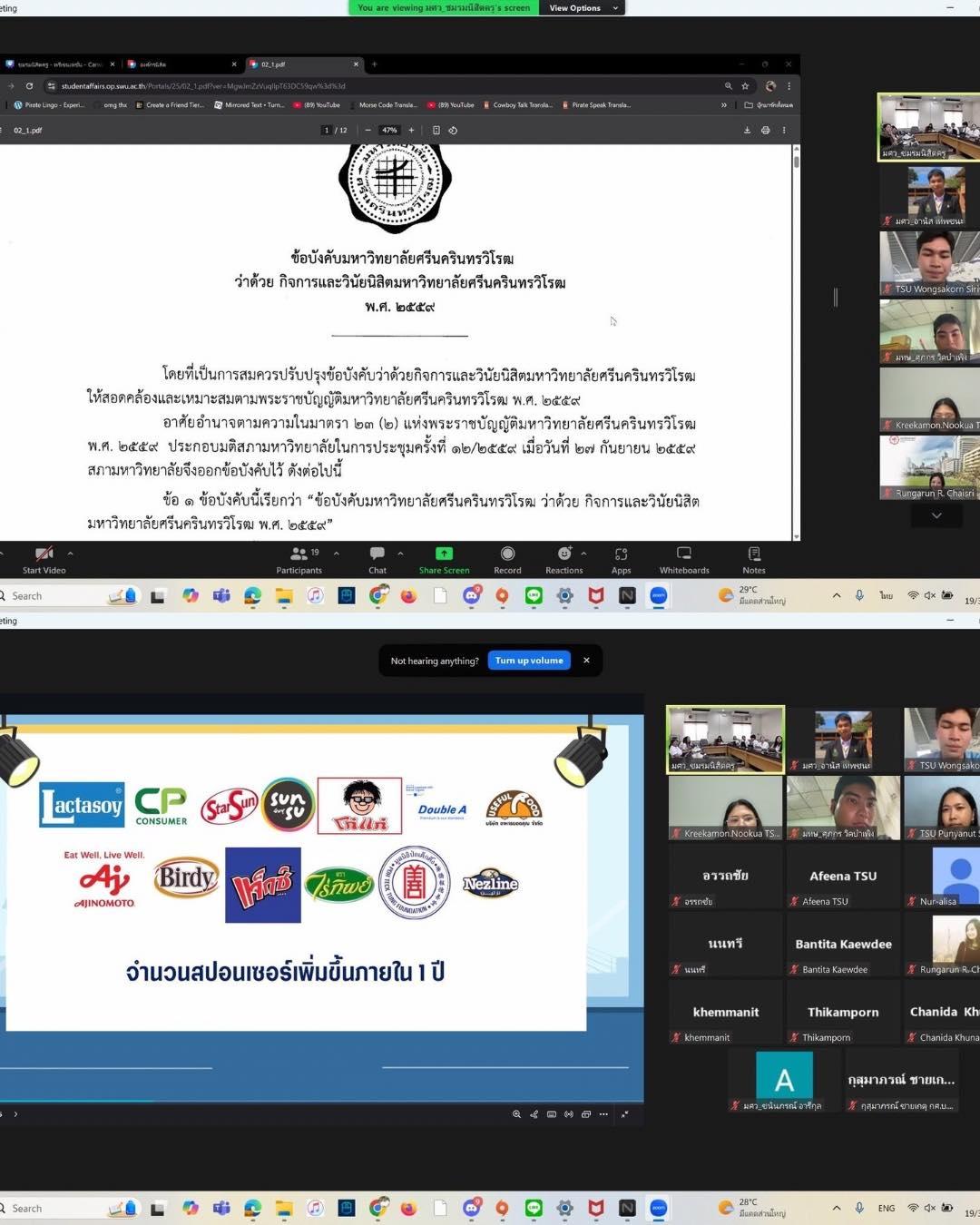Expand the caret next to Participants
980x1225 pixels.
[336, 554]
